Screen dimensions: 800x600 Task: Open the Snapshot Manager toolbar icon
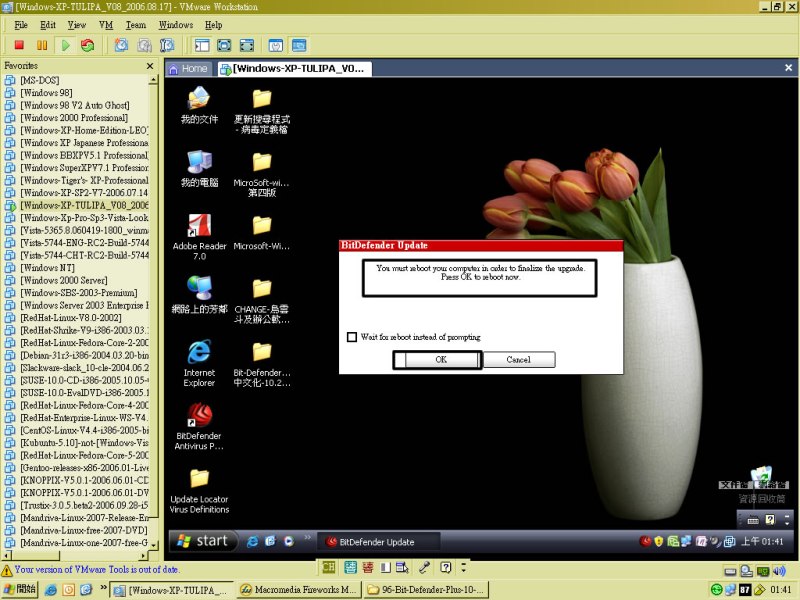(167, 45)
